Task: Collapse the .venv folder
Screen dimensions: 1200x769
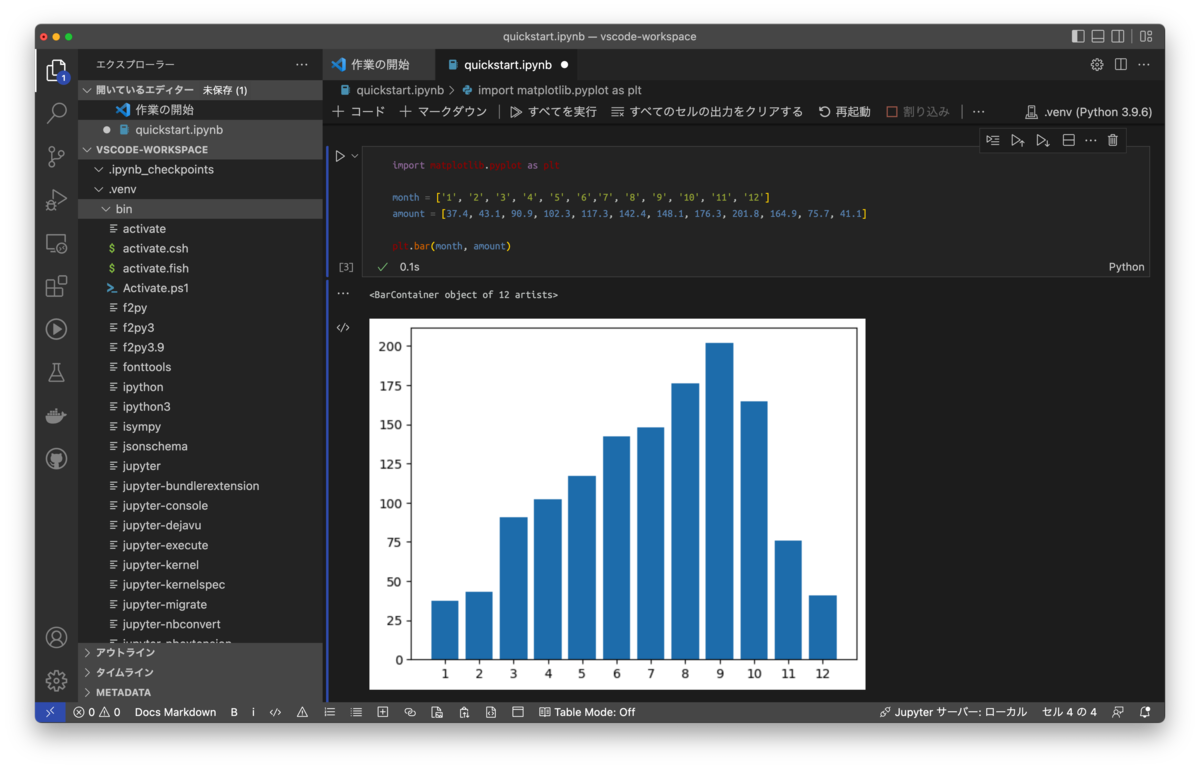Action: click(x=200, y=189)
